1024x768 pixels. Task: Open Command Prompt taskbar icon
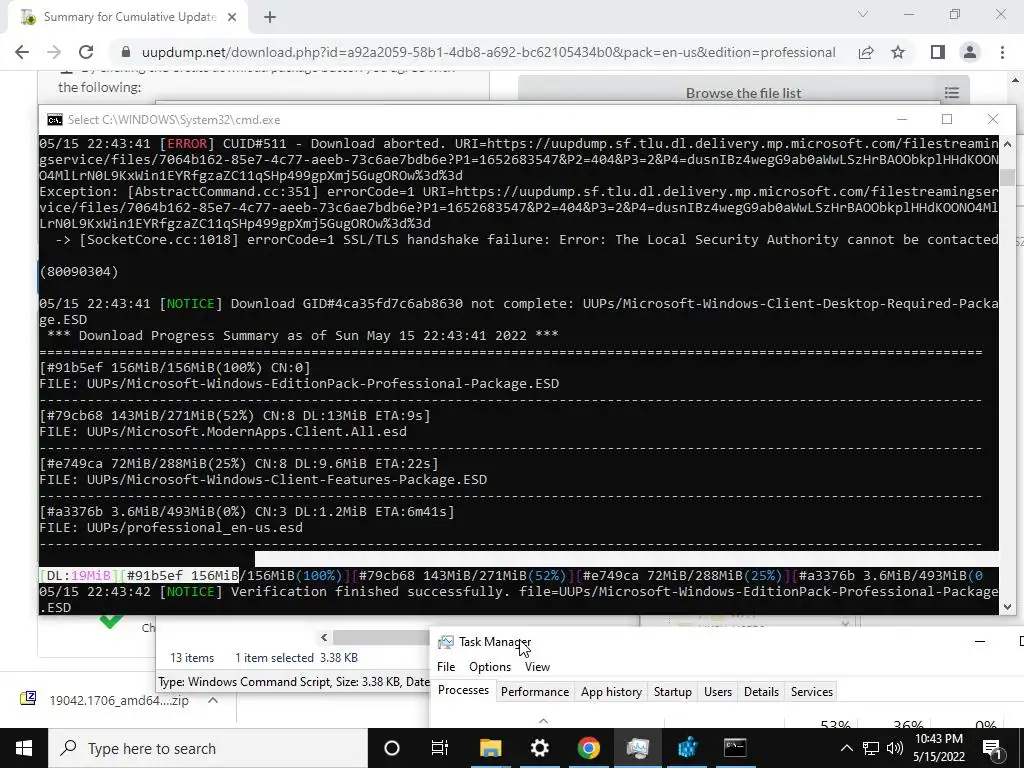click(735, 748)
